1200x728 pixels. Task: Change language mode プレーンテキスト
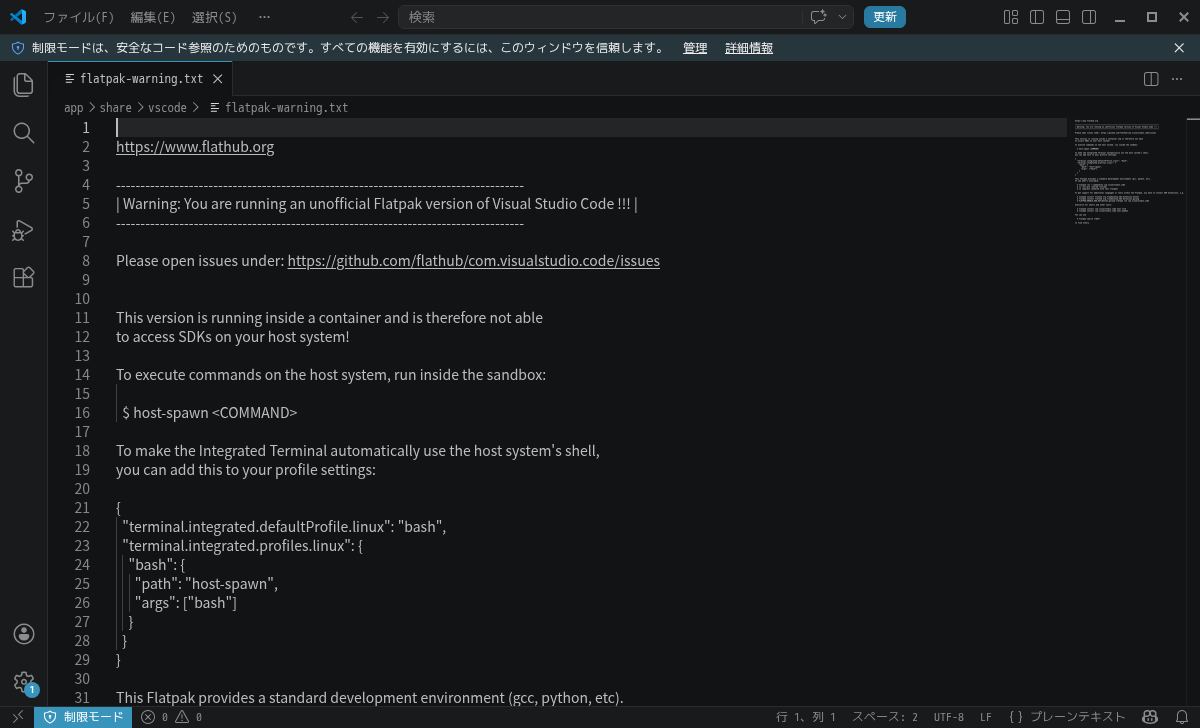(1066, 717)
